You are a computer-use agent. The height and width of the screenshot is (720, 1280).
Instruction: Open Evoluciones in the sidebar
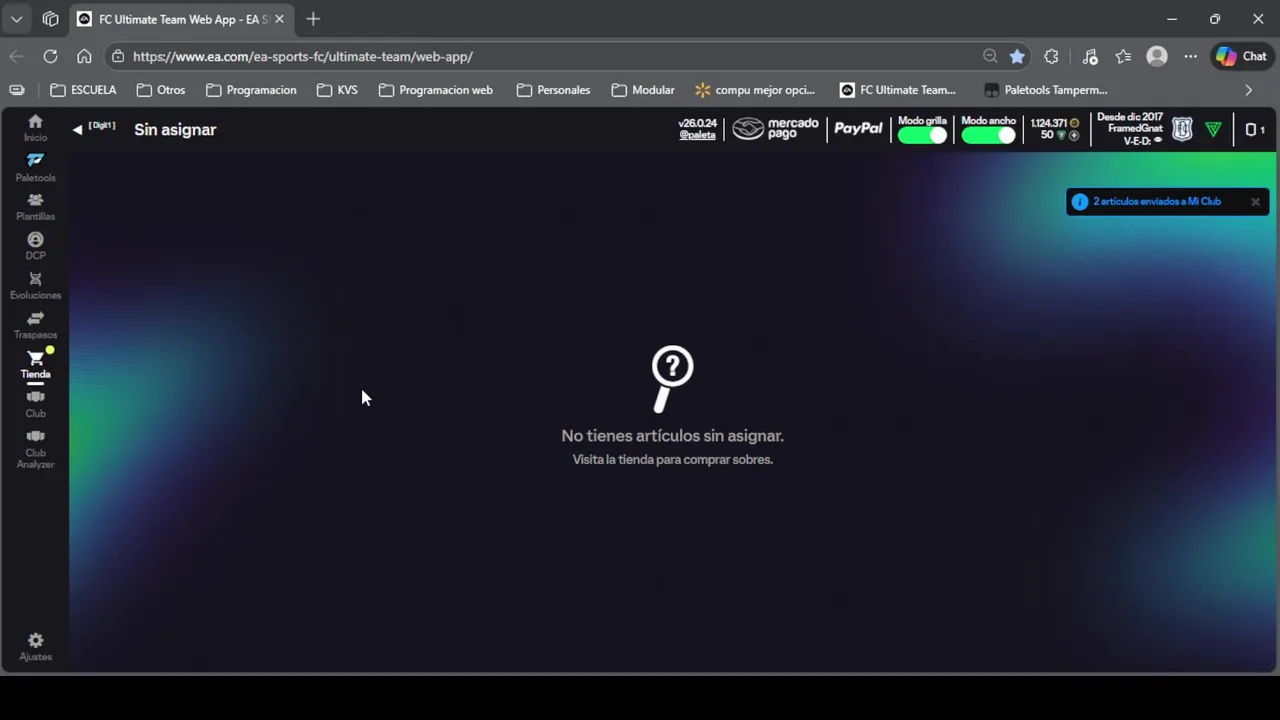point(35,286)
